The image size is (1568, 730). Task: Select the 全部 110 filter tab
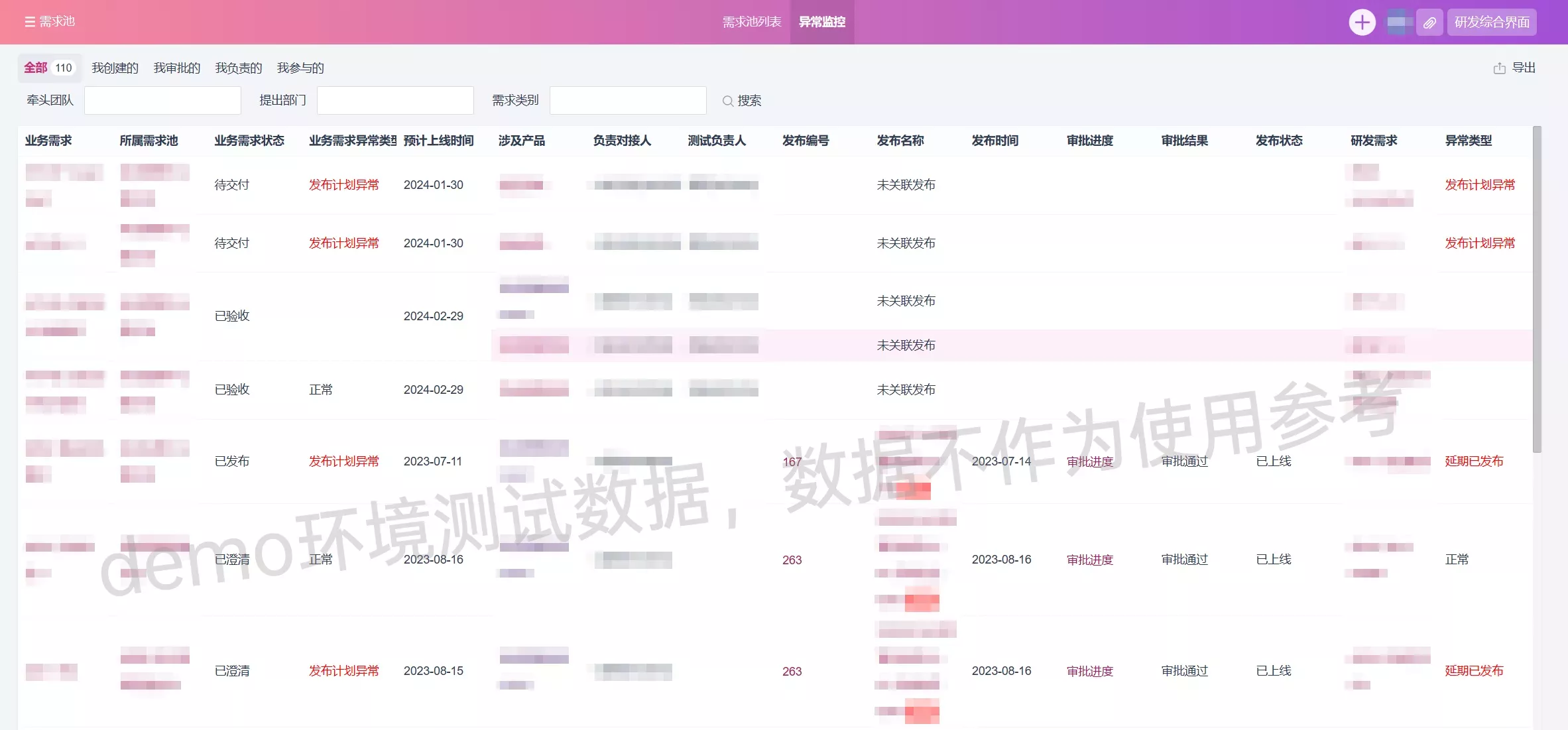point(49,68)
